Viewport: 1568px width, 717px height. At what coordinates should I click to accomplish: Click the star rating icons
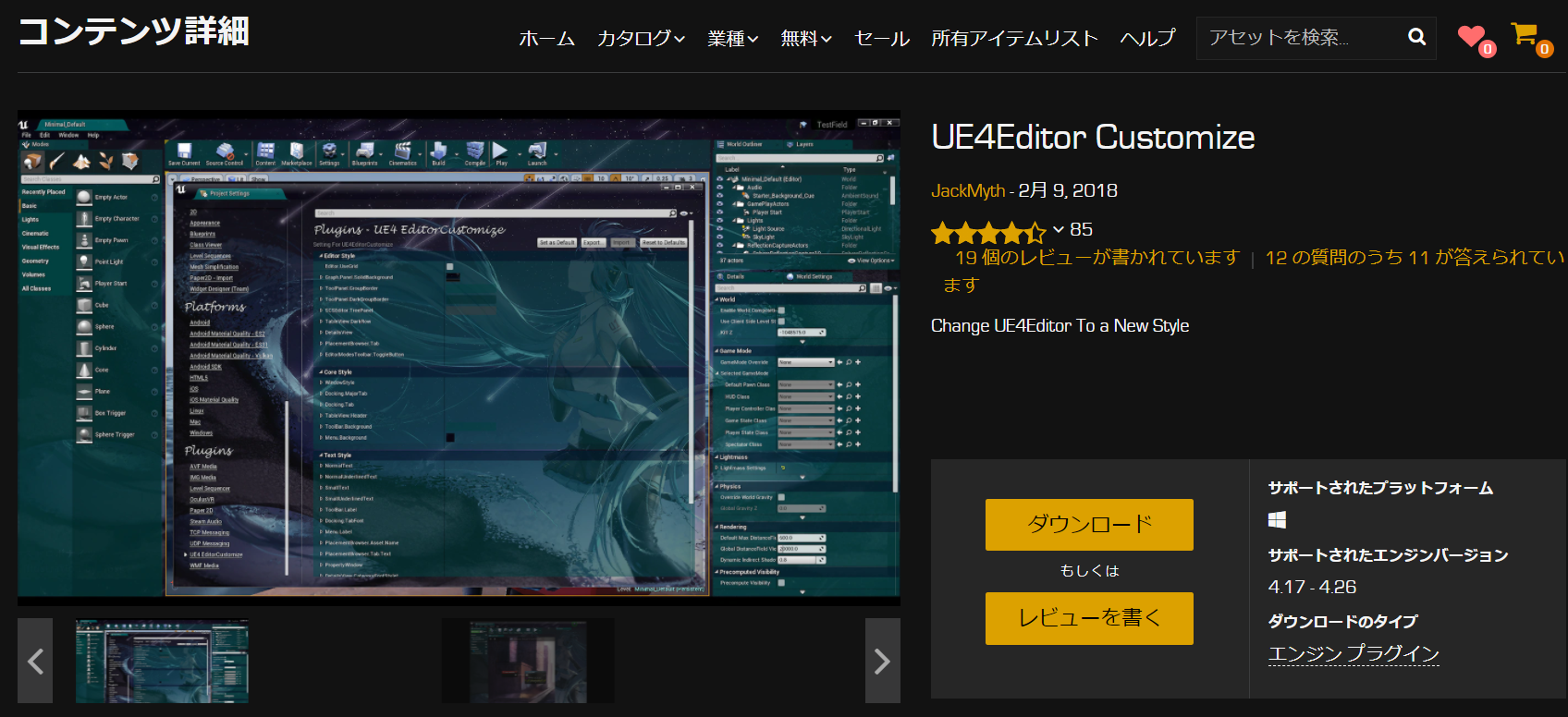point(988,231)
